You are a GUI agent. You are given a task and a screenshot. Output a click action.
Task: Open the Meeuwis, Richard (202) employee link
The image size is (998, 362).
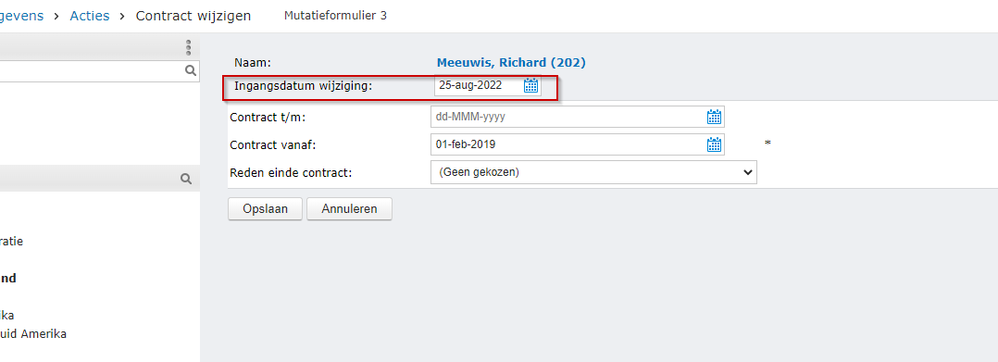tap(511, 62)
